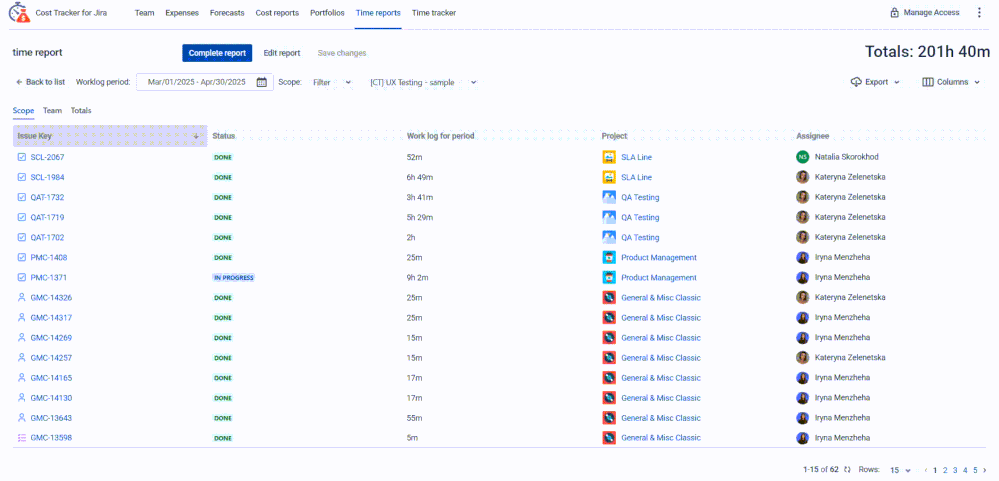Open the calendar icon in Worklog period

[x=261, y=82]
